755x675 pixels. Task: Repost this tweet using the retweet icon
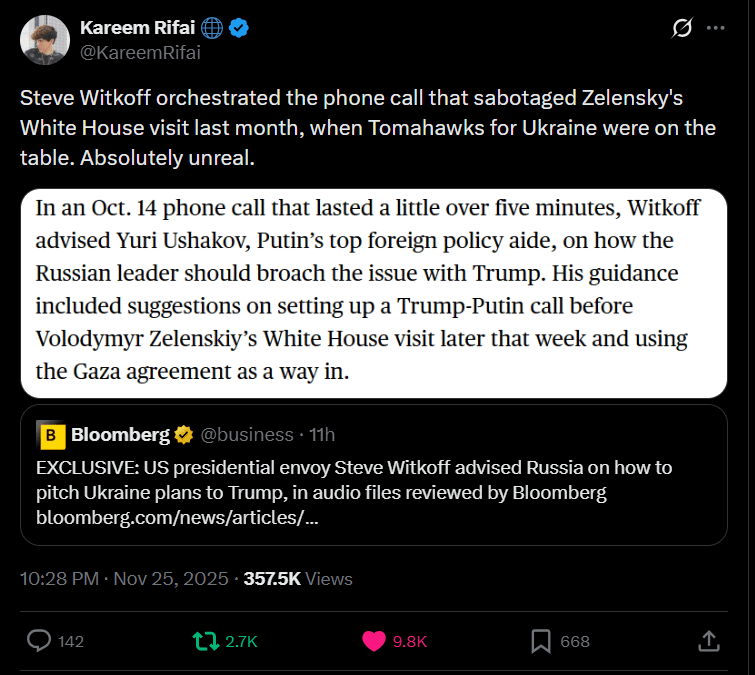[206, 641]
